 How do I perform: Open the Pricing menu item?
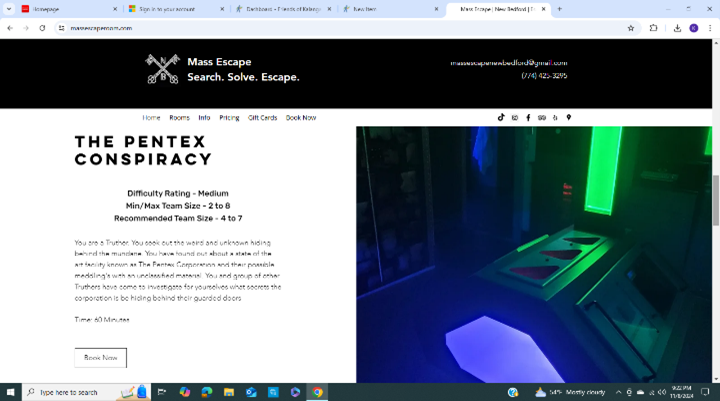229,118
